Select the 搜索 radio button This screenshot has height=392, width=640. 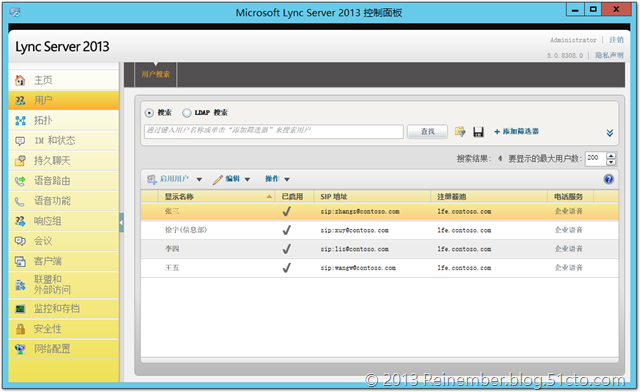tap(149, 113)
